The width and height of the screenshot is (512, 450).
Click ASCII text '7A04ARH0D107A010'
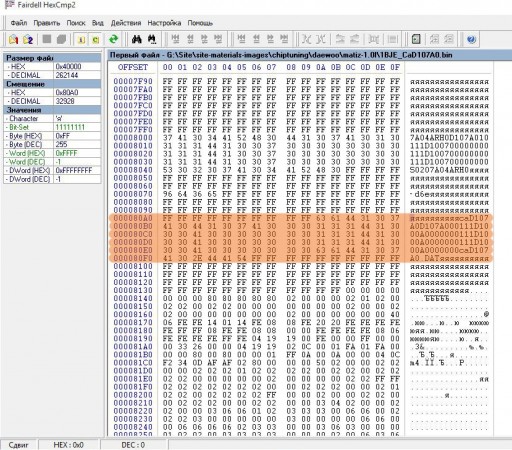(449, 138)
